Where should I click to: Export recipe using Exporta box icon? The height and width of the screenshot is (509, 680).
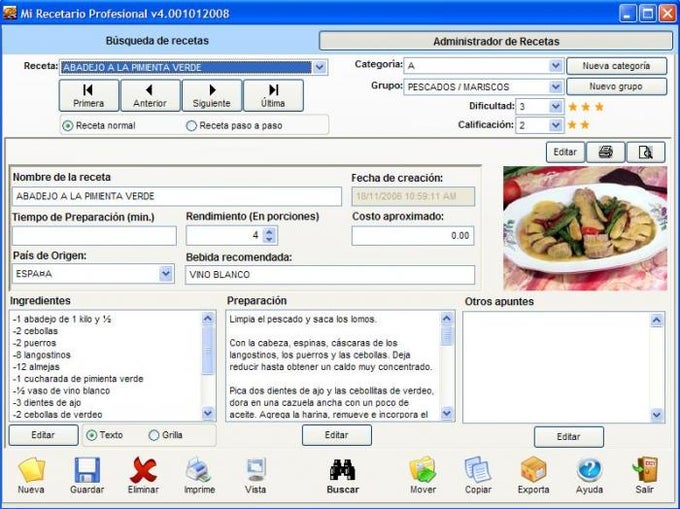click(533, 476)
